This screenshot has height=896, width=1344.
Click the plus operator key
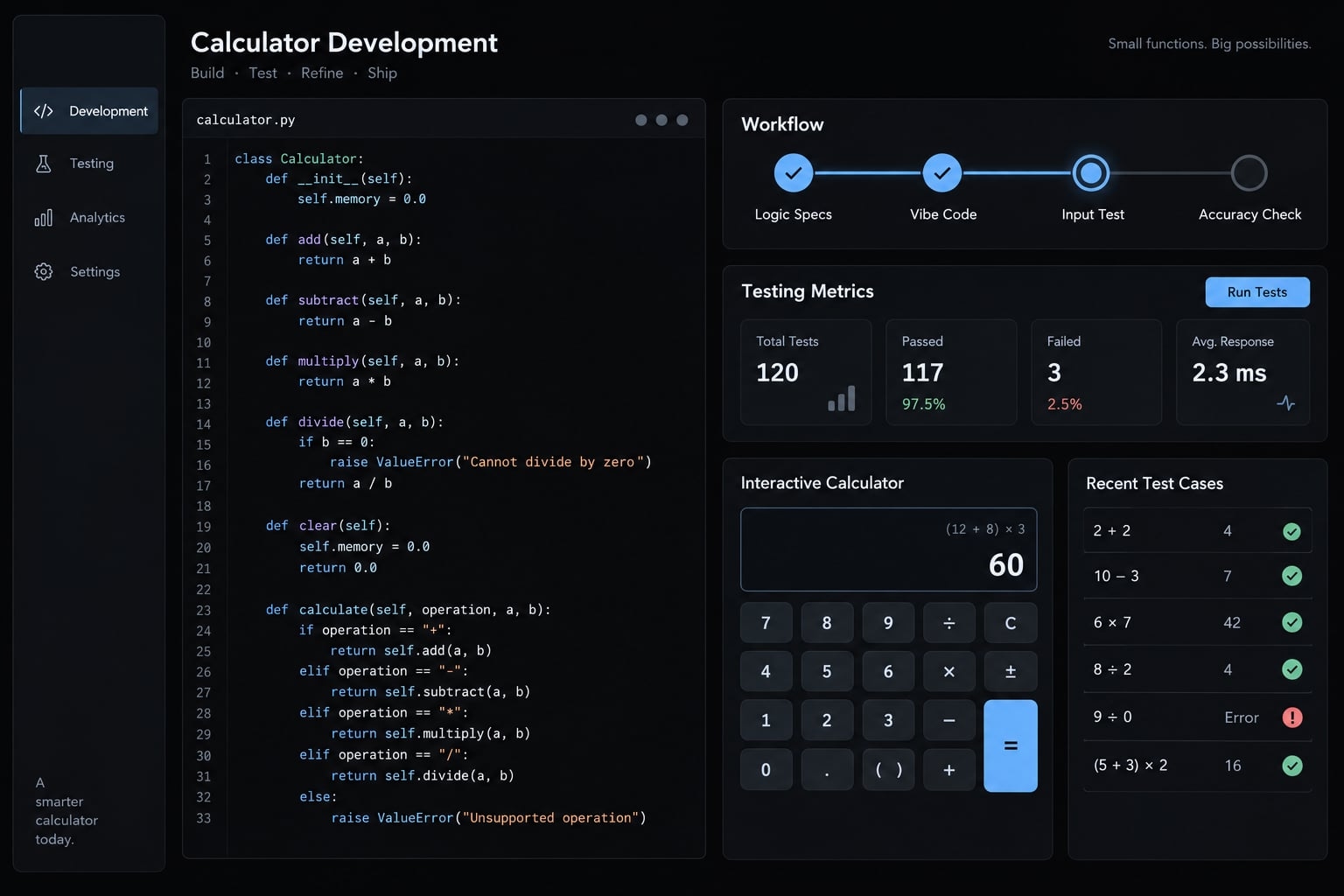(x=949, y=770)
